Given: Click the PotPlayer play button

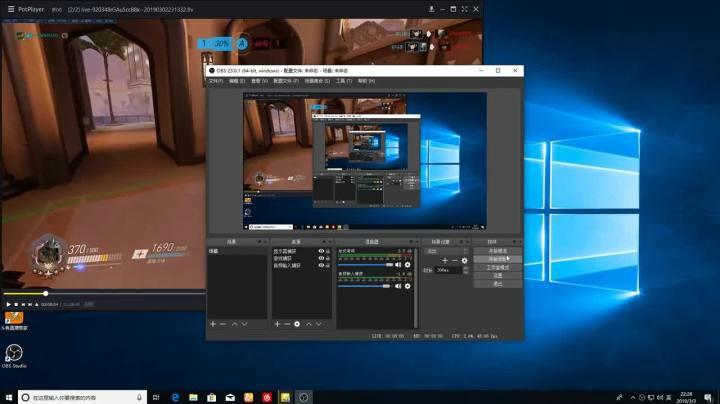Looking at the screenshot, I should pos(8,304).
